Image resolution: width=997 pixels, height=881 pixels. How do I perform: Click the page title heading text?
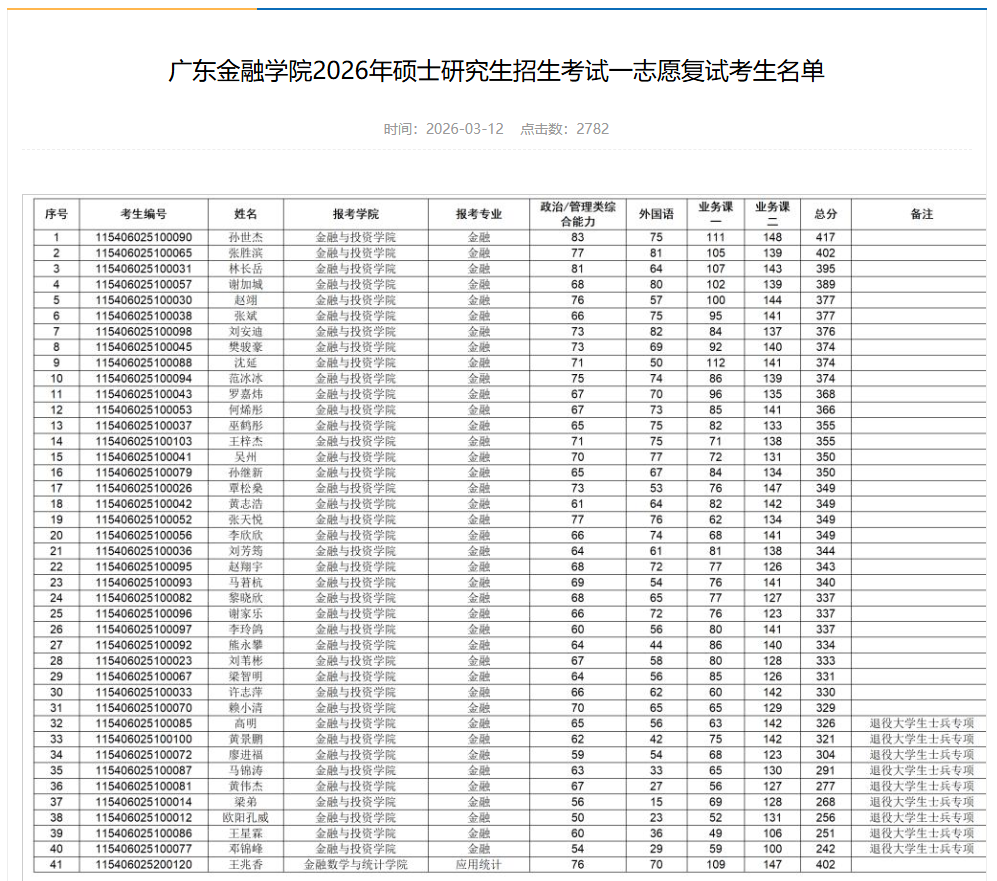point(498,72)
